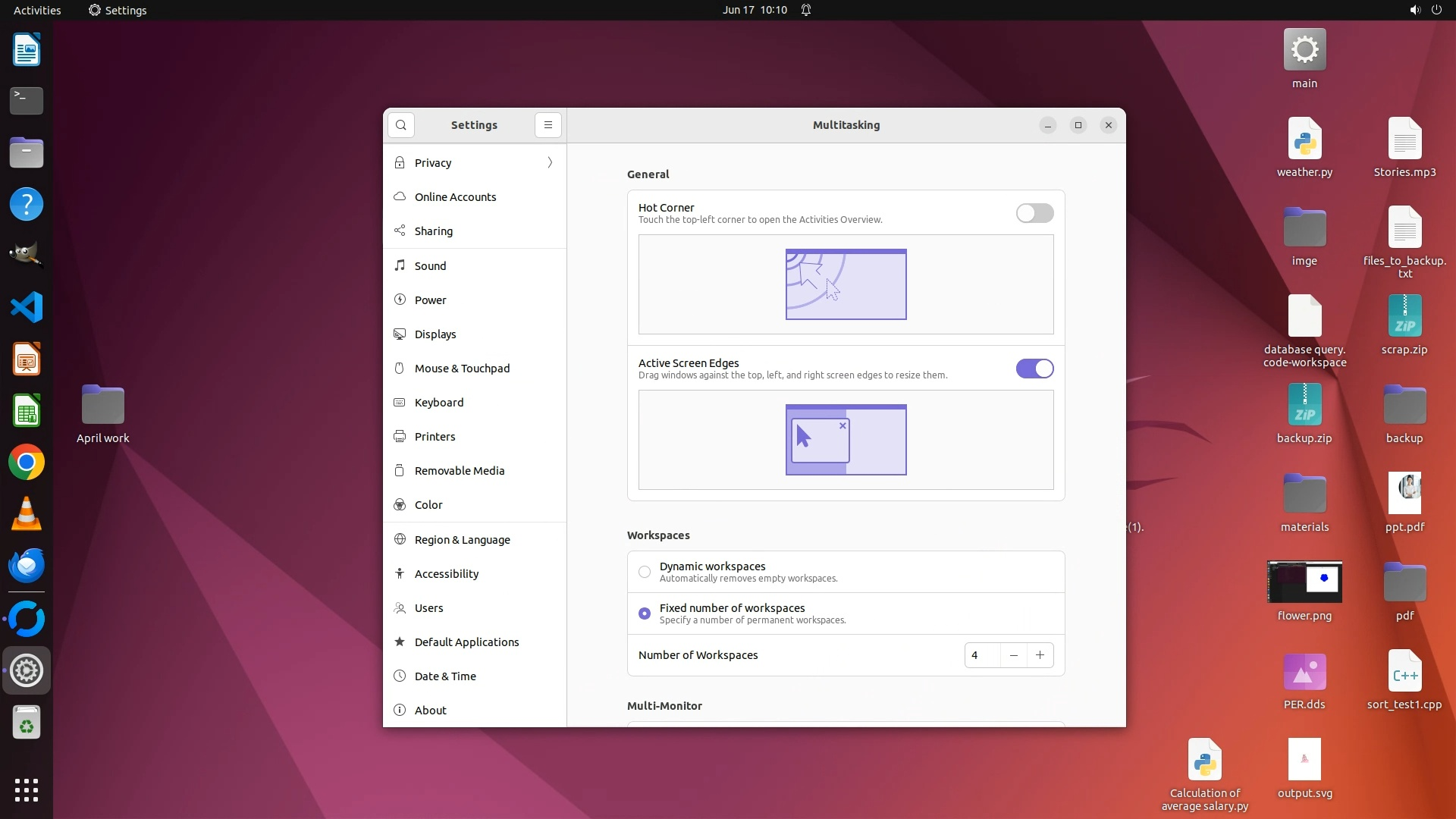The width and height of the screenshot is (1456, 819).
Task: Select Printers in the settings sidebar
Action: 435,437
